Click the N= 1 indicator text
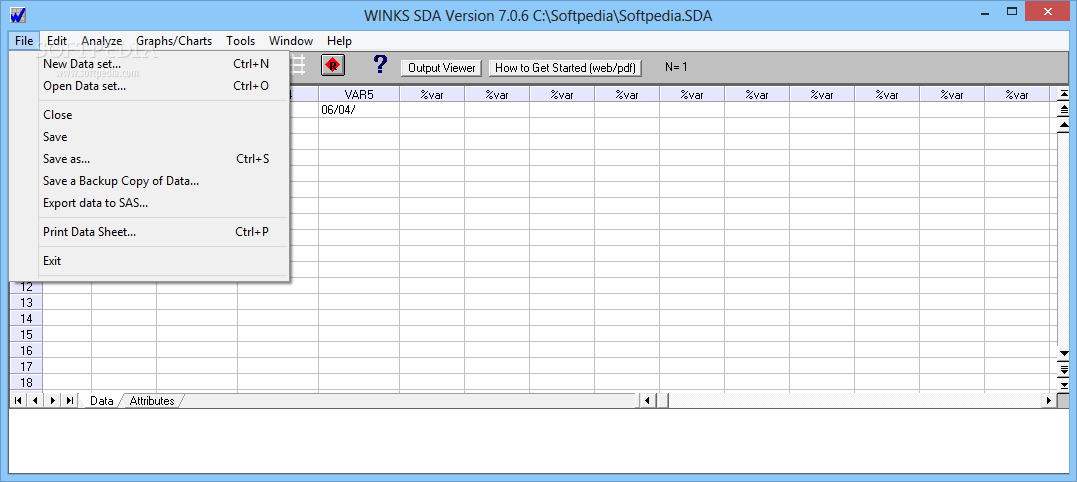The width and height of the screenshot is (1077, 482). tap(676, 67)
